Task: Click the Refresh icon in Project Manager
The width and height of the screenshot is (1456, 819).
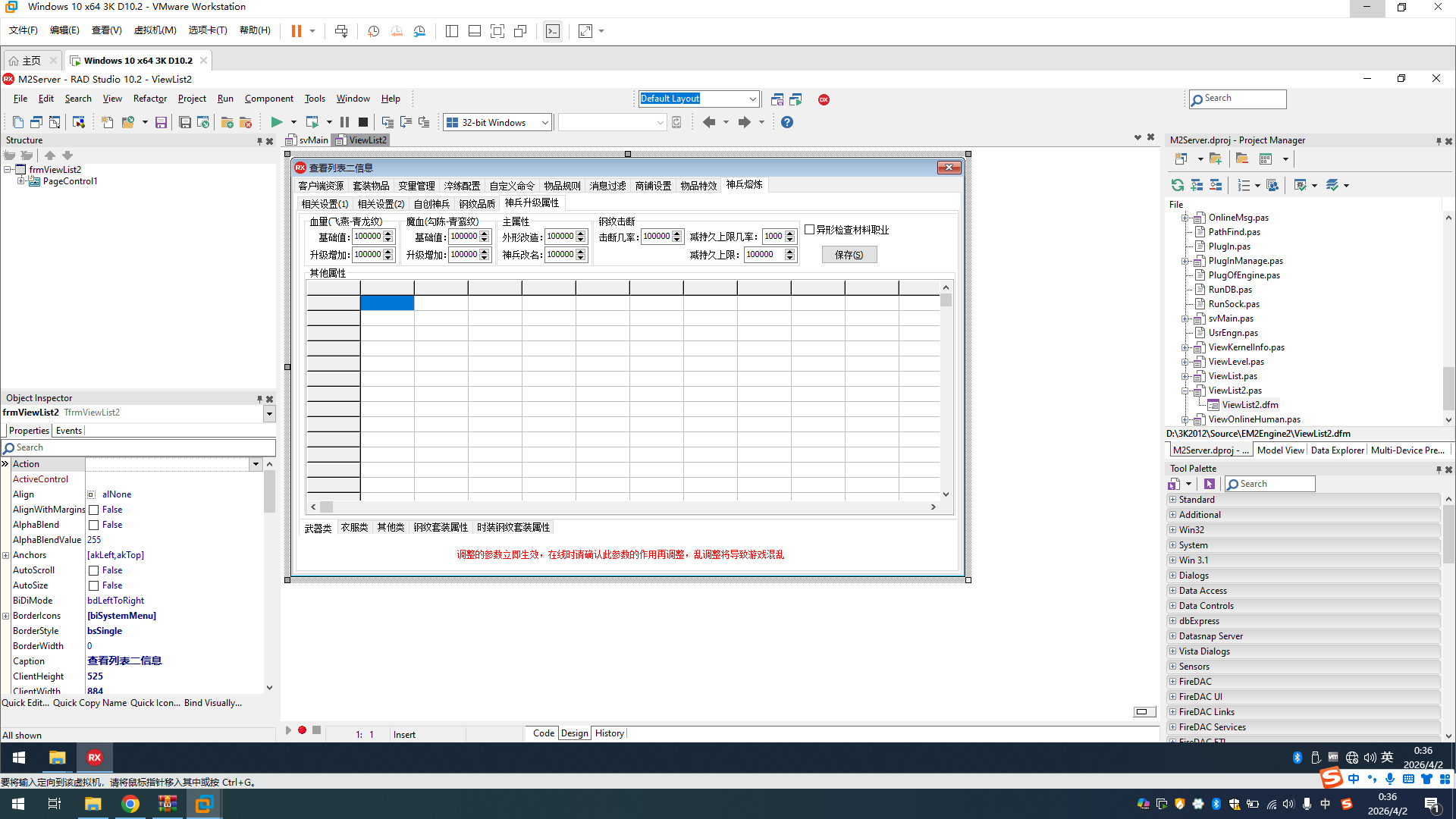Action: (x=1177, y=185)
